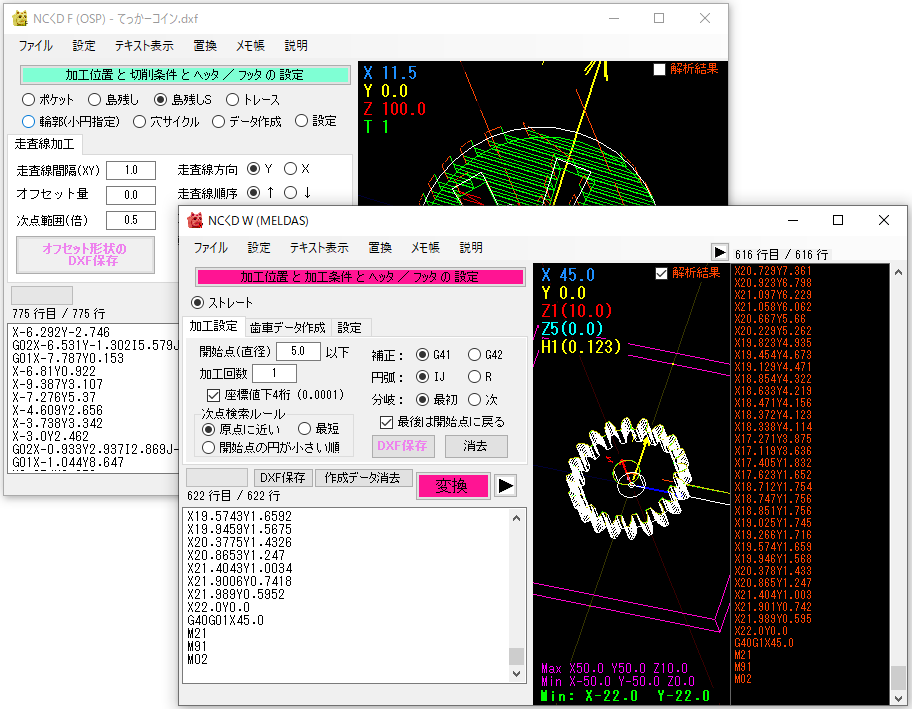The width and height of the screenshot is (912, 709).
Task: Open 置換 menu in MELDAS window
Action: (380, 248)
